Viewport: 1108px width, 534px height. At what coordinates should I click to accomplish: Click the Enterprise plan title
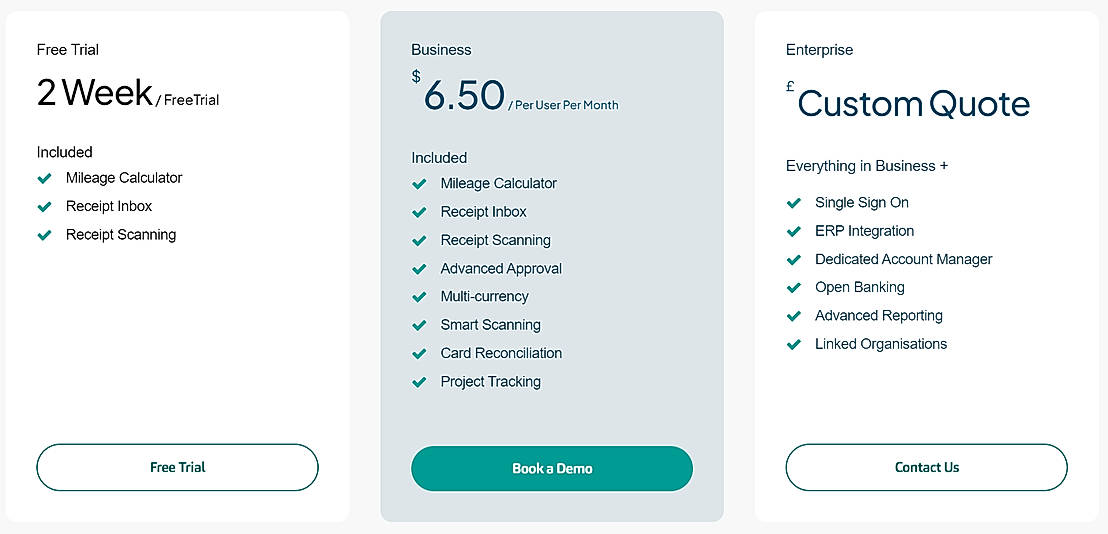tap(819, 50)
